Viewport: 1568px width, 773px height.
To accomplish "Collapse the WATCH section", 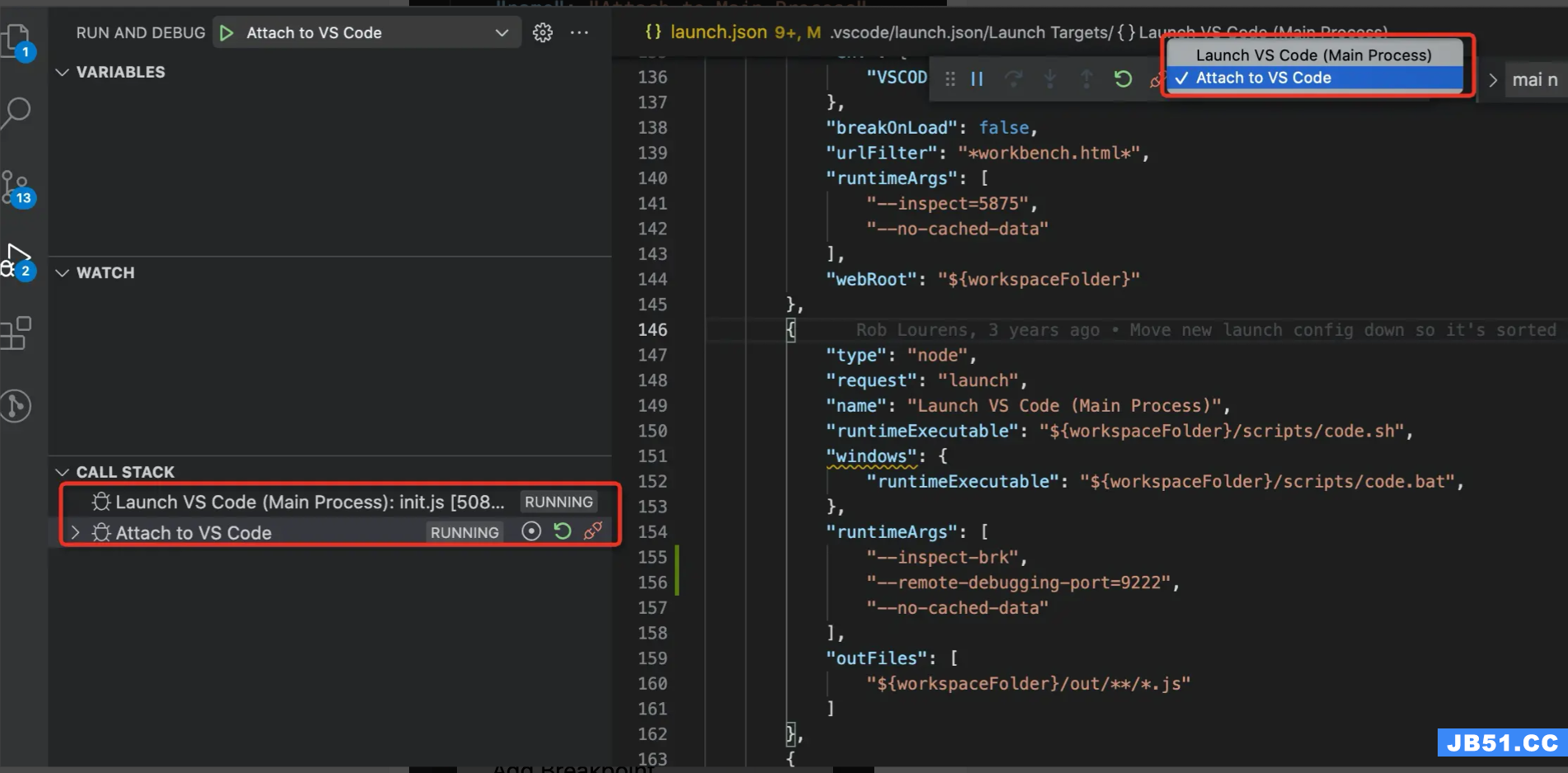I will (x=62, y=273).
